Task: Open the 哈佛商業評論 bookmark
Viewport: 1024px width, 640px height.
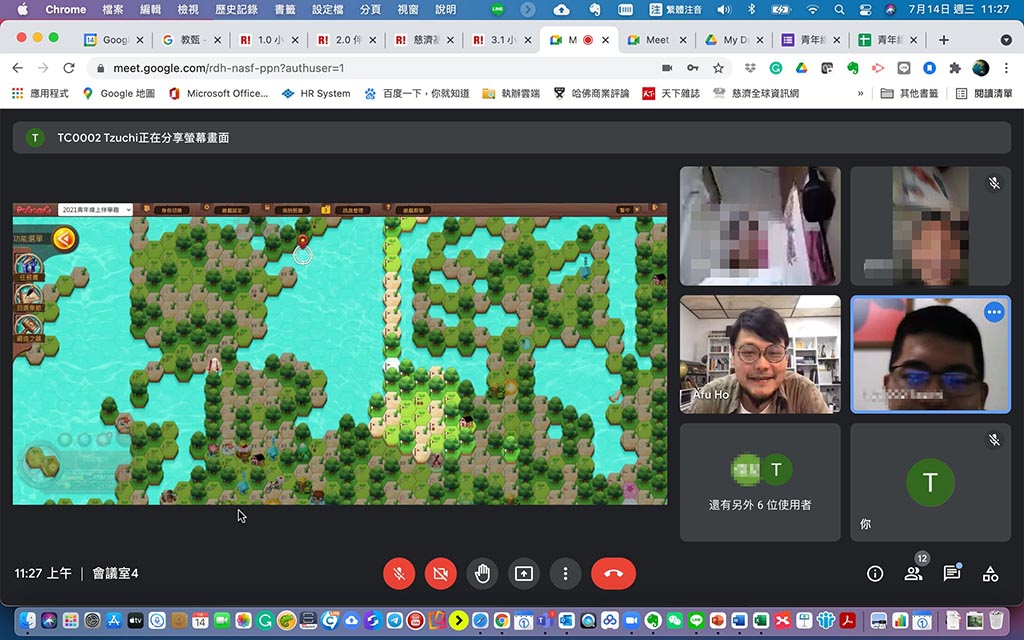Action: tap(591, 93)
